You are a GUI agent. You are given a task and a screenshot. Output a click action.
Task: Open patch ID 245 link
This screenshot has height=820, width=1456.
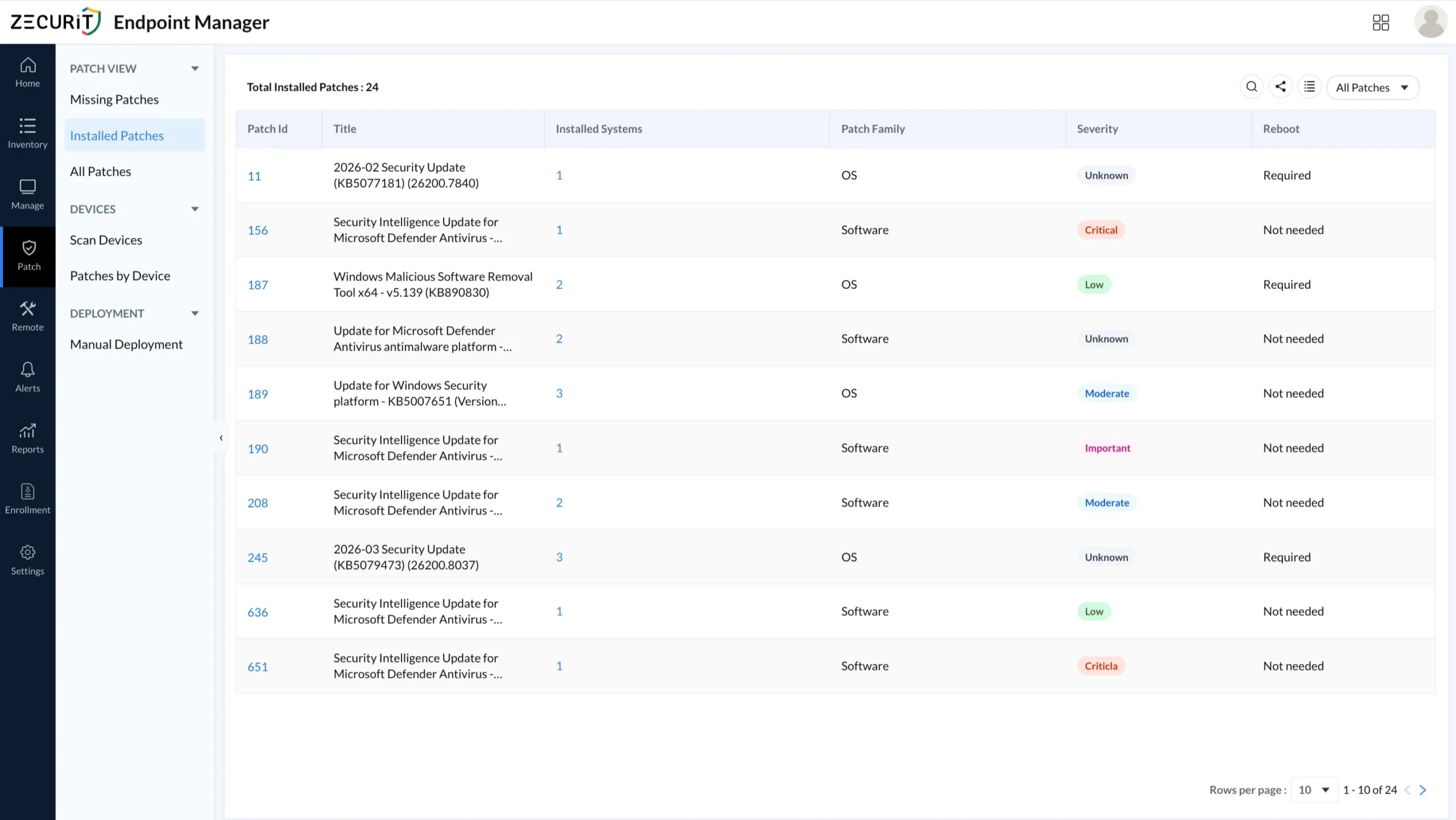point(258,558)
